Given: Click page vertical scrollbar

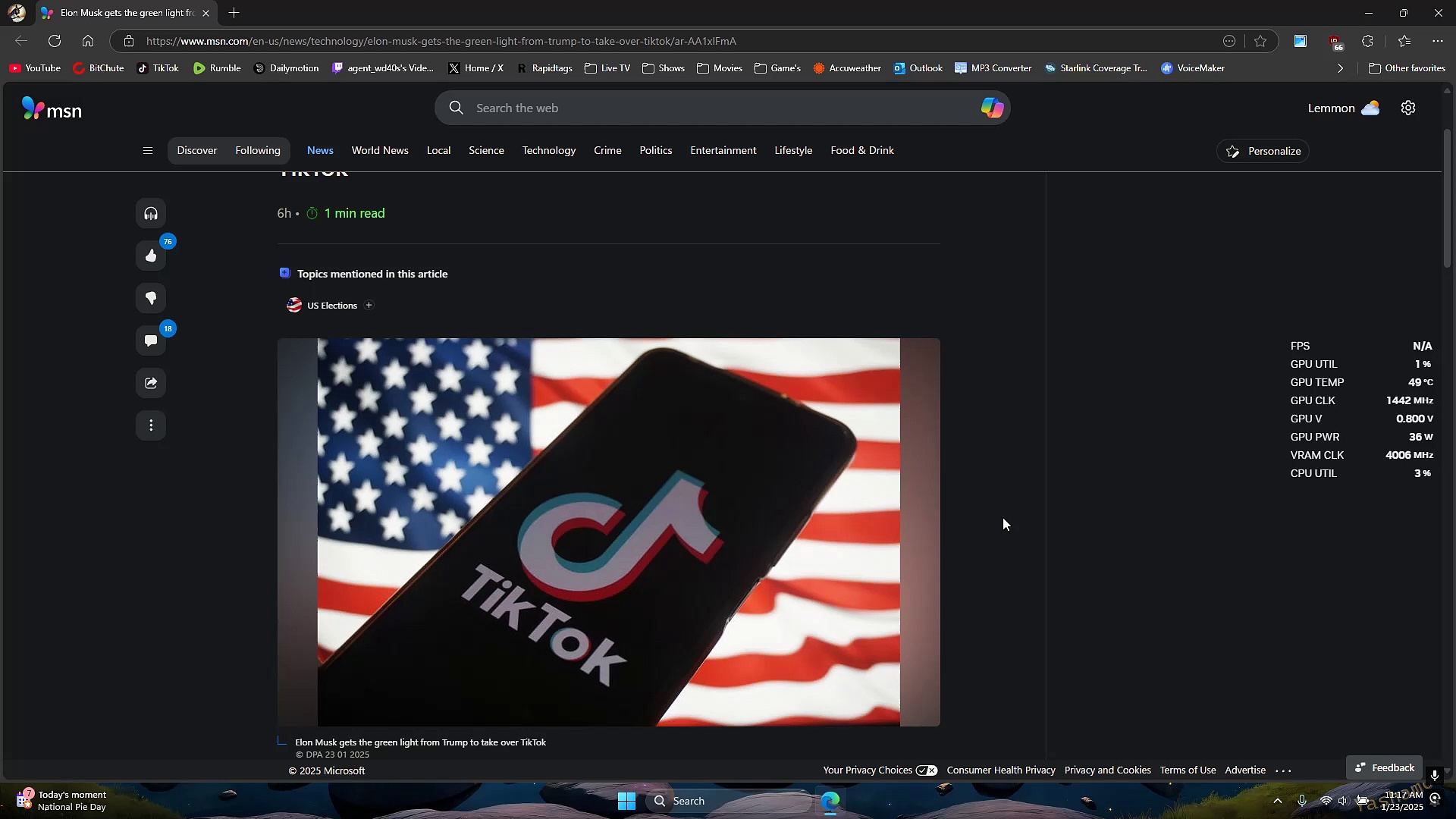Looking at the screenshot, I should tap(1447, 199).
